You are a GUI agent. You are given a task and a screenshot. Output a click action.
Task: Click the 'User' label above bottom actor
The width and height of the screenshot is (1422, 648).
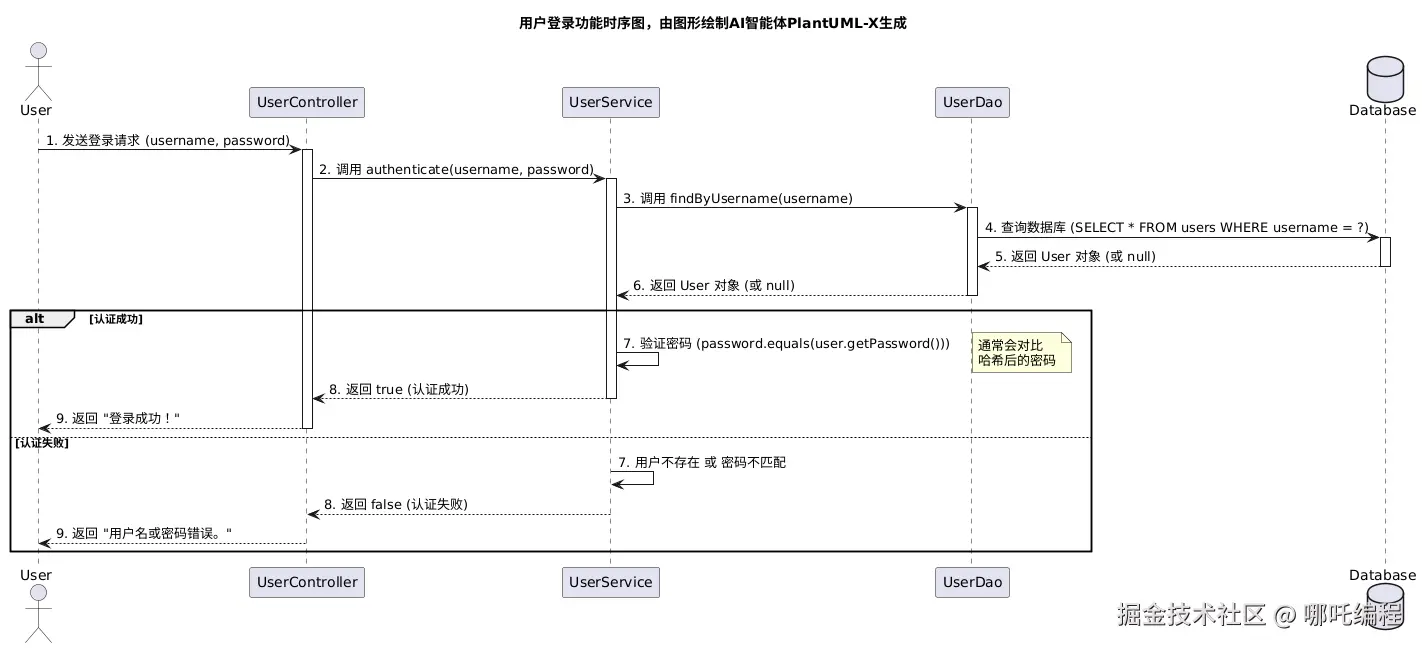point(36,575)
